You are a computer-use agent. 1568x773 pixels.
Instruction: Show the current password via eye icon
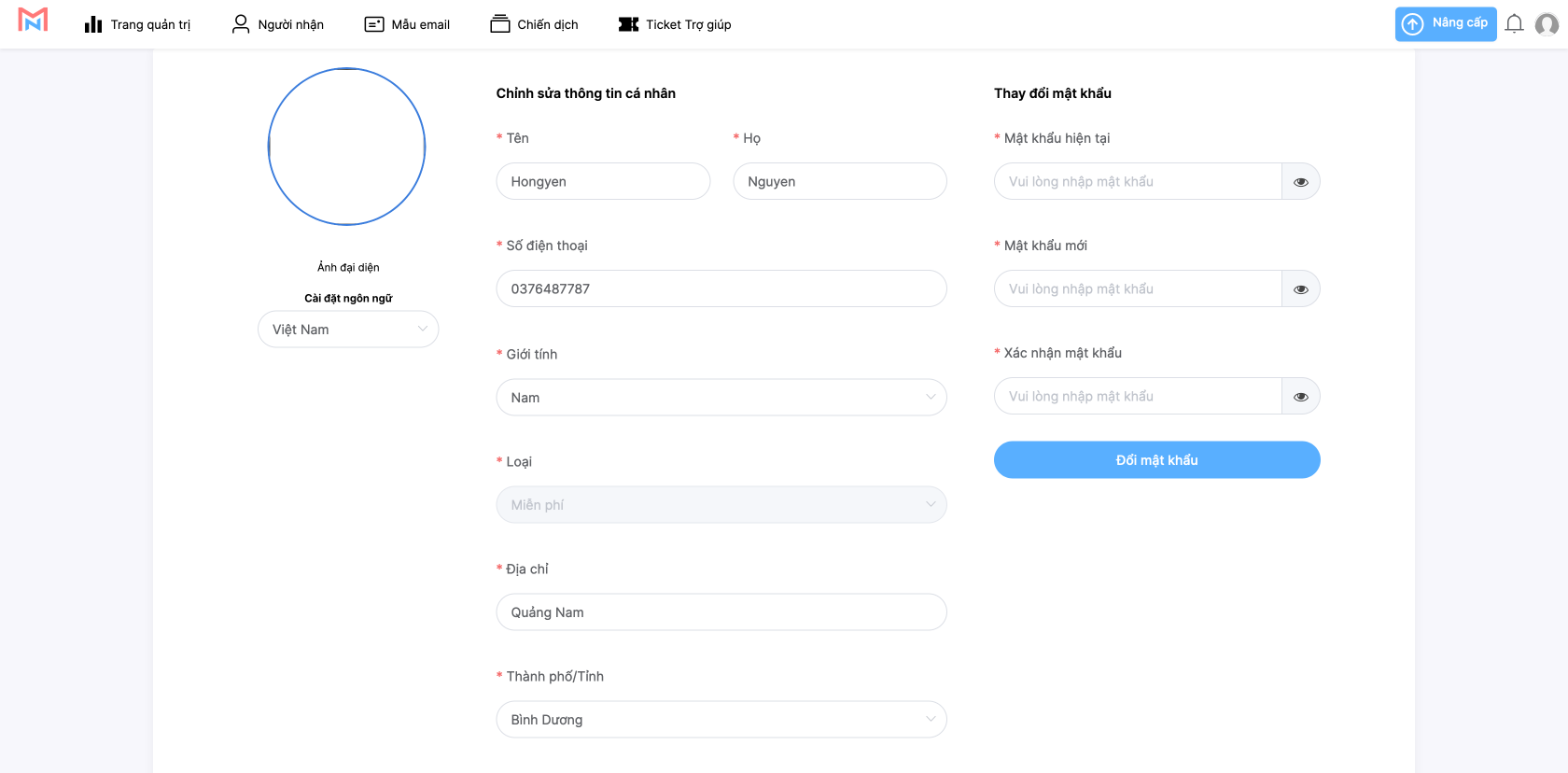pyautogui.click(x=1300, y=182)
